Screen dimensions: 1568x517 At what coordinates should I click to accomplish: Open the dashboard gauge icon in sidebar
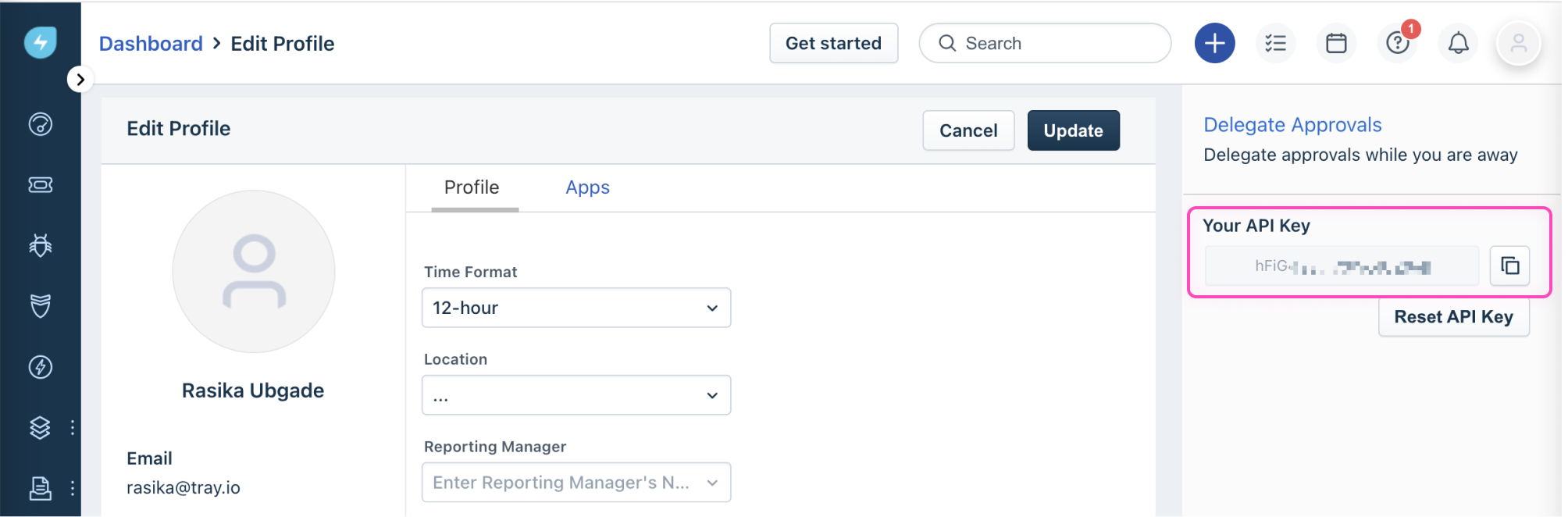point(40,124)
